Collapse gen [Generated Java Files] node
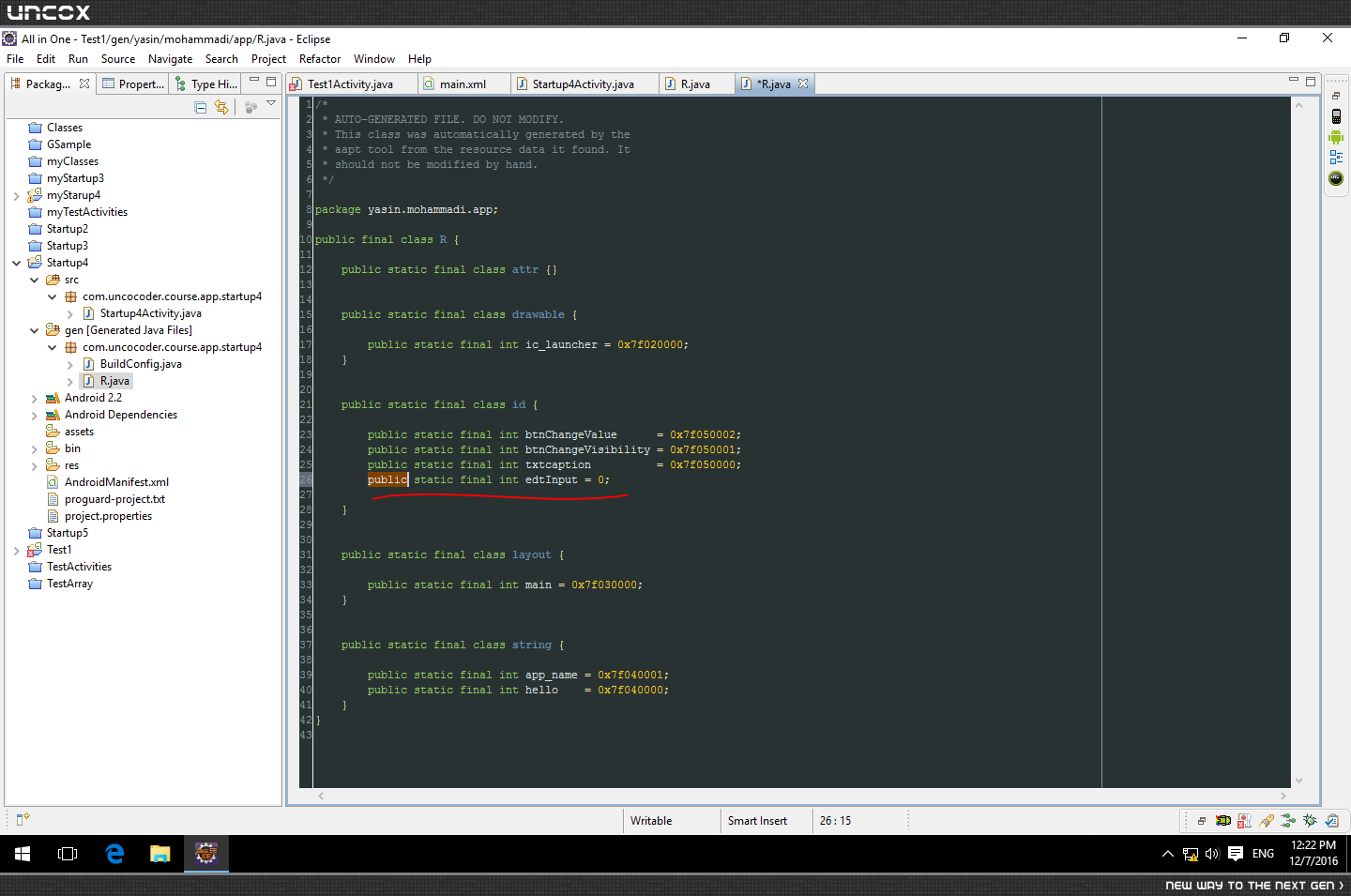 click(34, 331)
